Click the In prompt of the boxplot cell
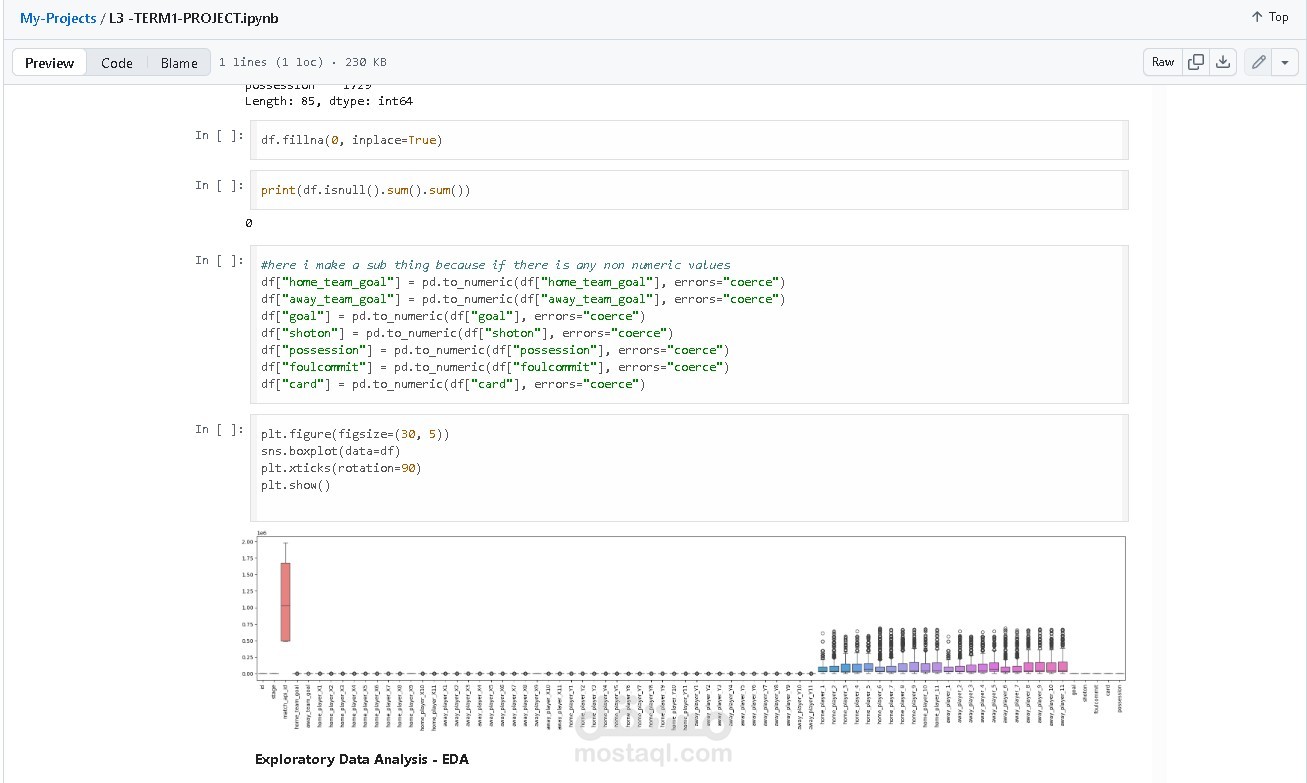Image resolution: width=1307 pixels, height=783 pixels. (218, 430)
